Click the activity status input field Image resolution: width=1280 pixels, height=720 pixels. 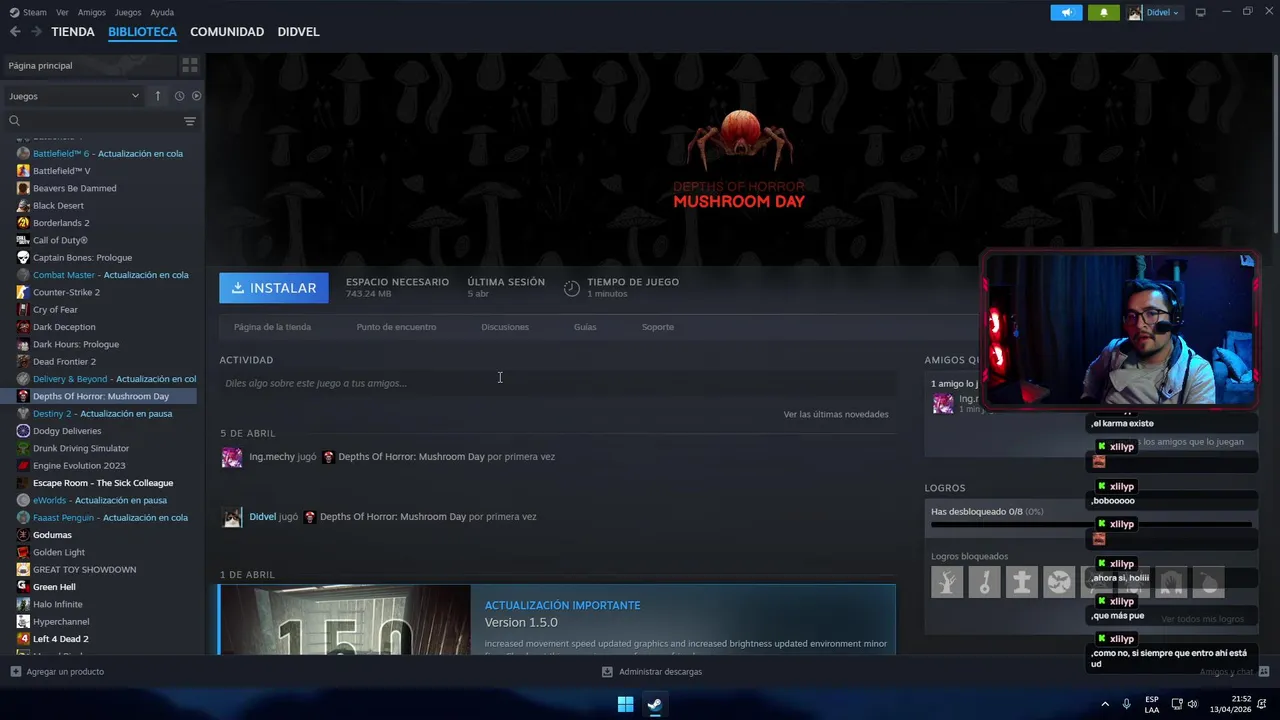(558, 383)
